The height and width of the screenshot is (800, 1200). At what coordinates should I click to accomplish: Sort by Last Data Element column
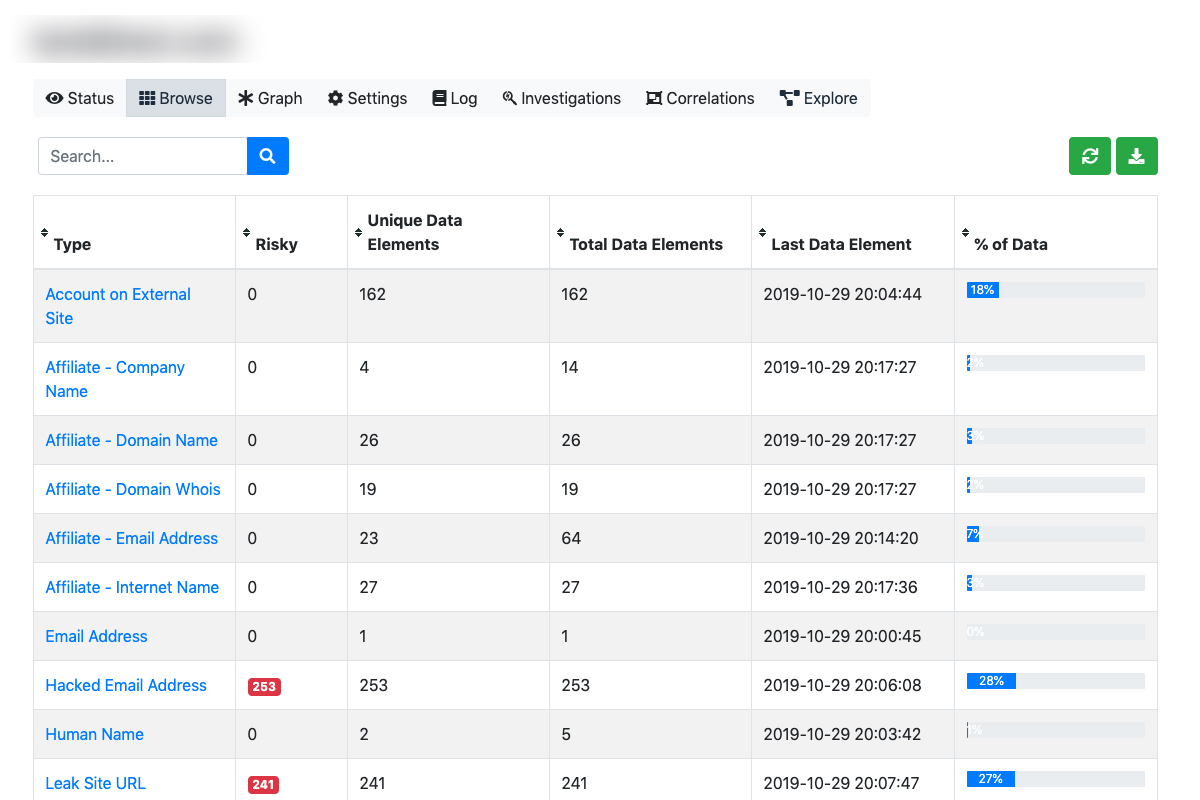pos(840,244)
